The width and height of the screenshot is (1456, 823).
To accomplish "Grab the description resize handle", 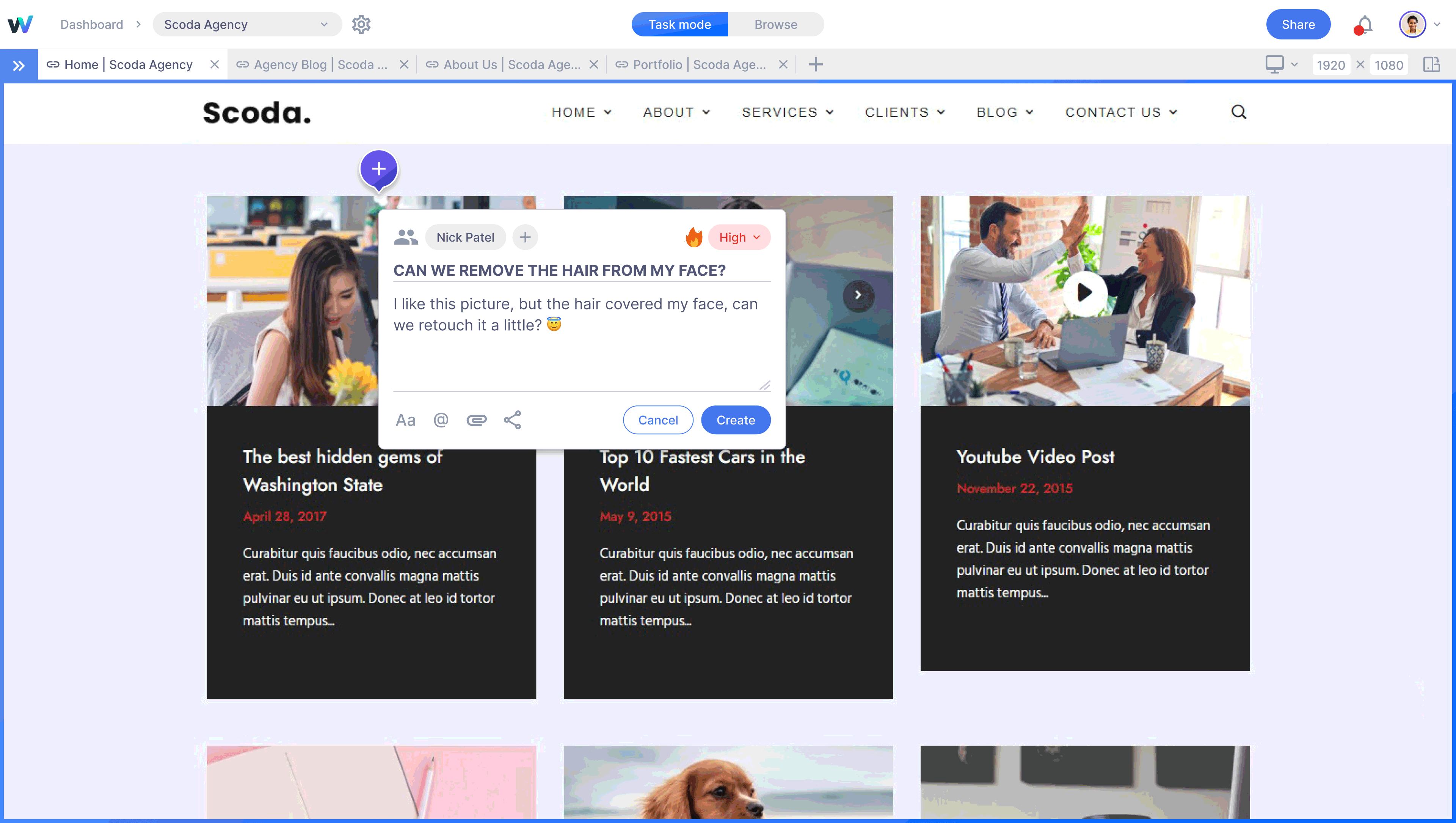I will coord(765,385).
